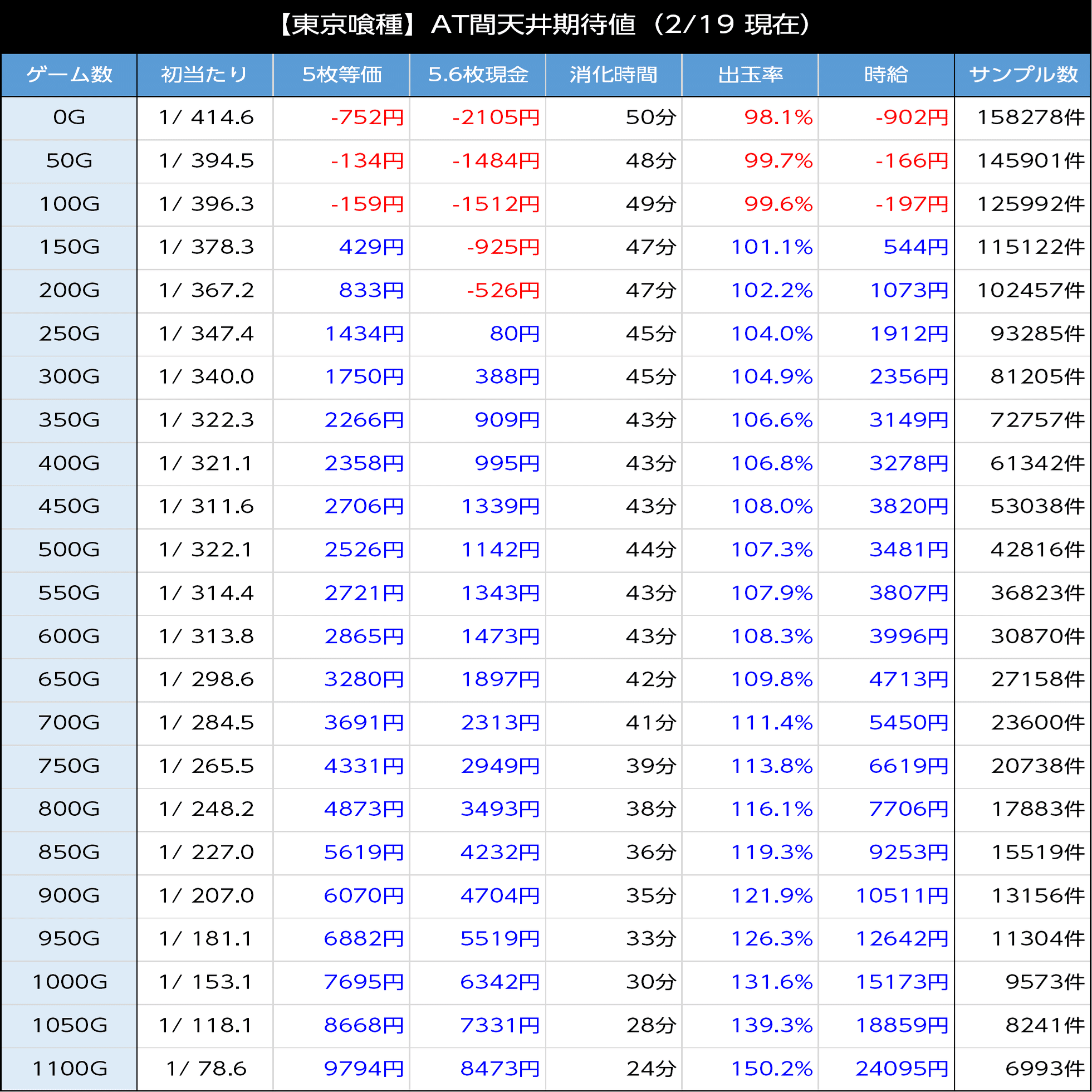Click the payout rate 101.1%
Image resolution: width=1092 pixels, height=1092 pixels.
(x=771, y=247)
